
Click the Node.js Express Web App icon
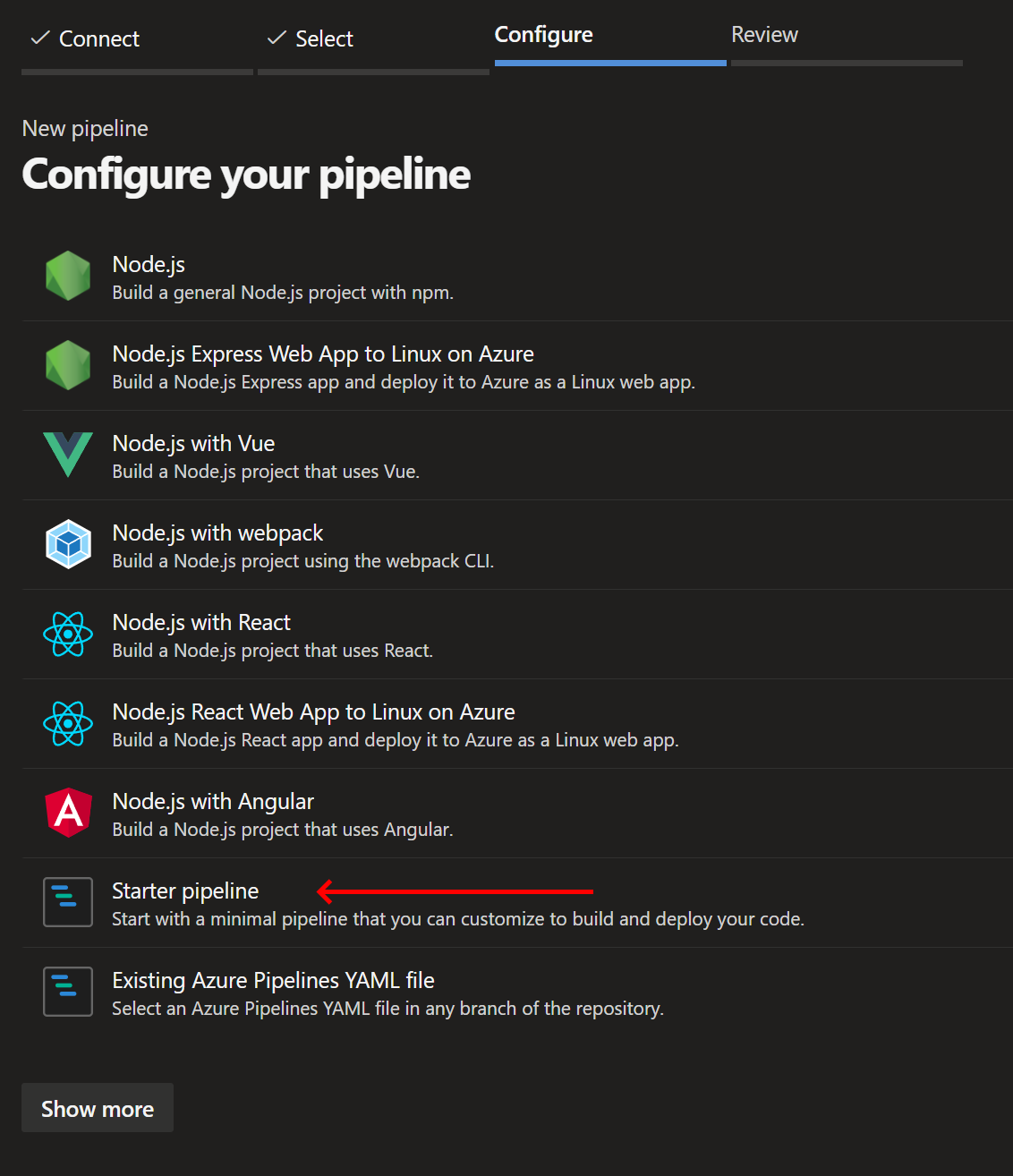(67, 365)
